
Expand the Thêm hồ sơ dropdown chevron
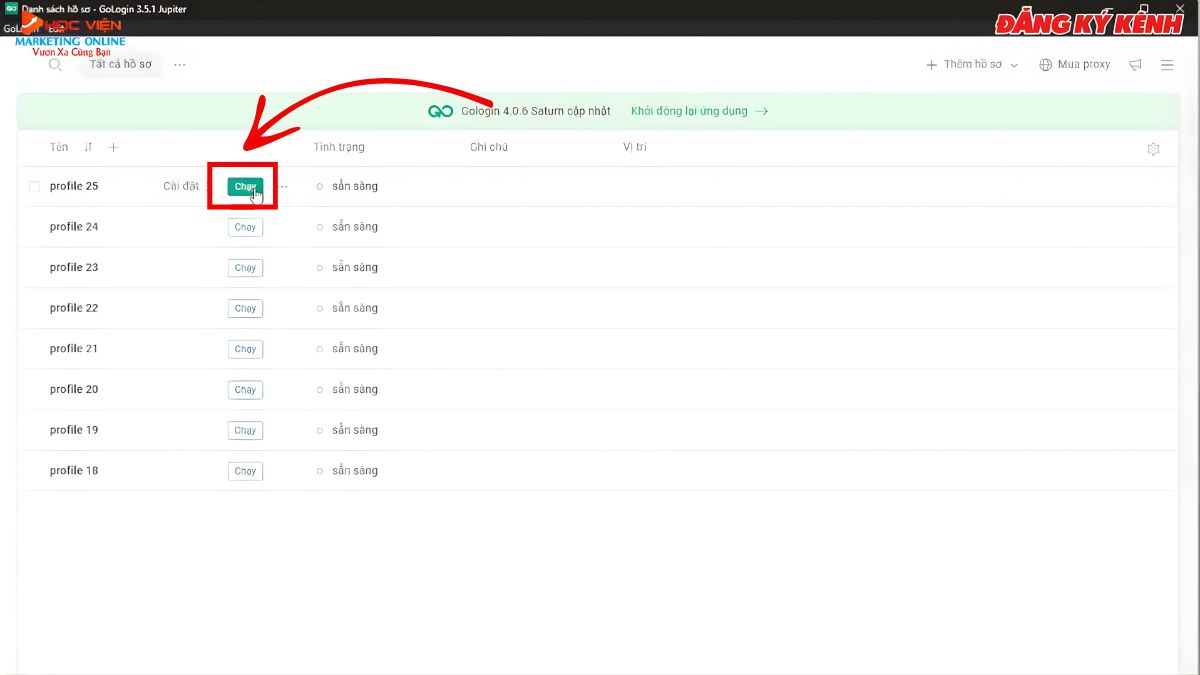coord(1012,64)
